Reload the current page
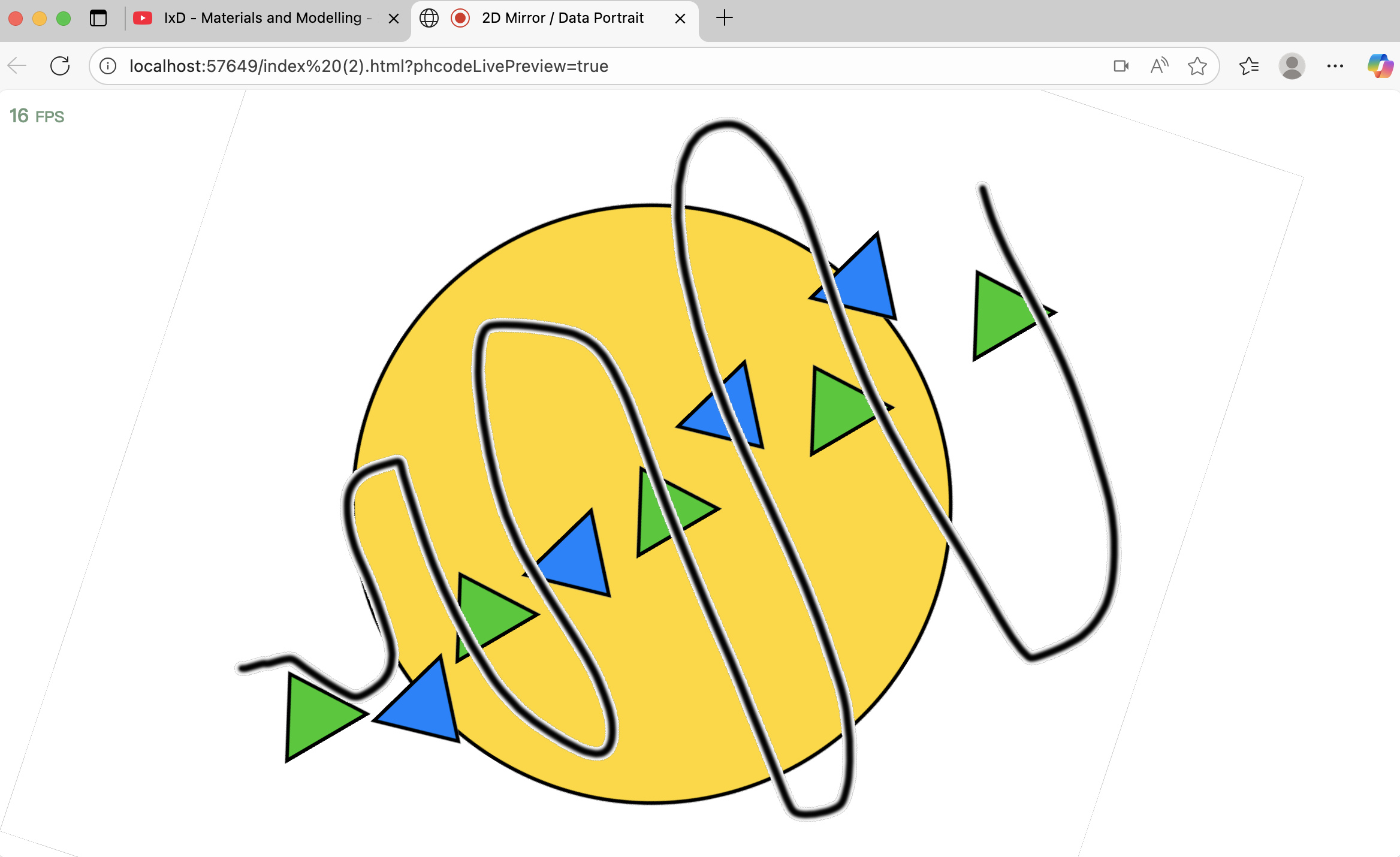The width and height of the screenshot is (1400, 857). pos(60,66)
